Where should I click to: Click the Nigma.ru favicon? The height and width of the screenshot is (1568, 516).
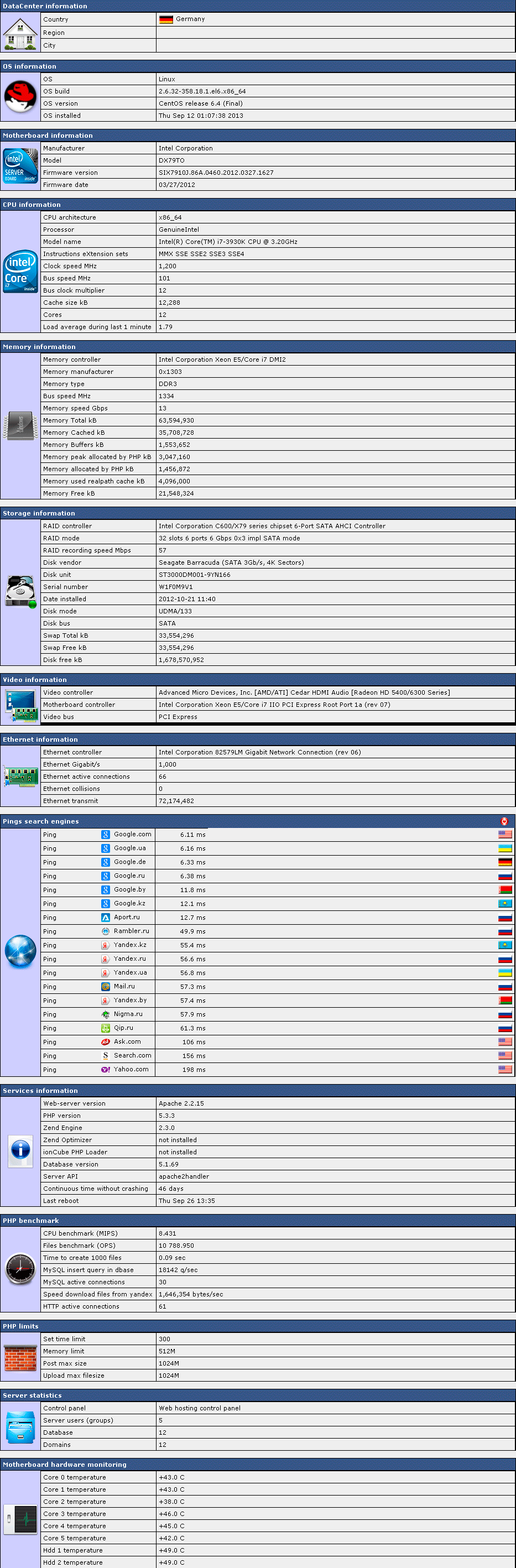[x=105, y=1014]
